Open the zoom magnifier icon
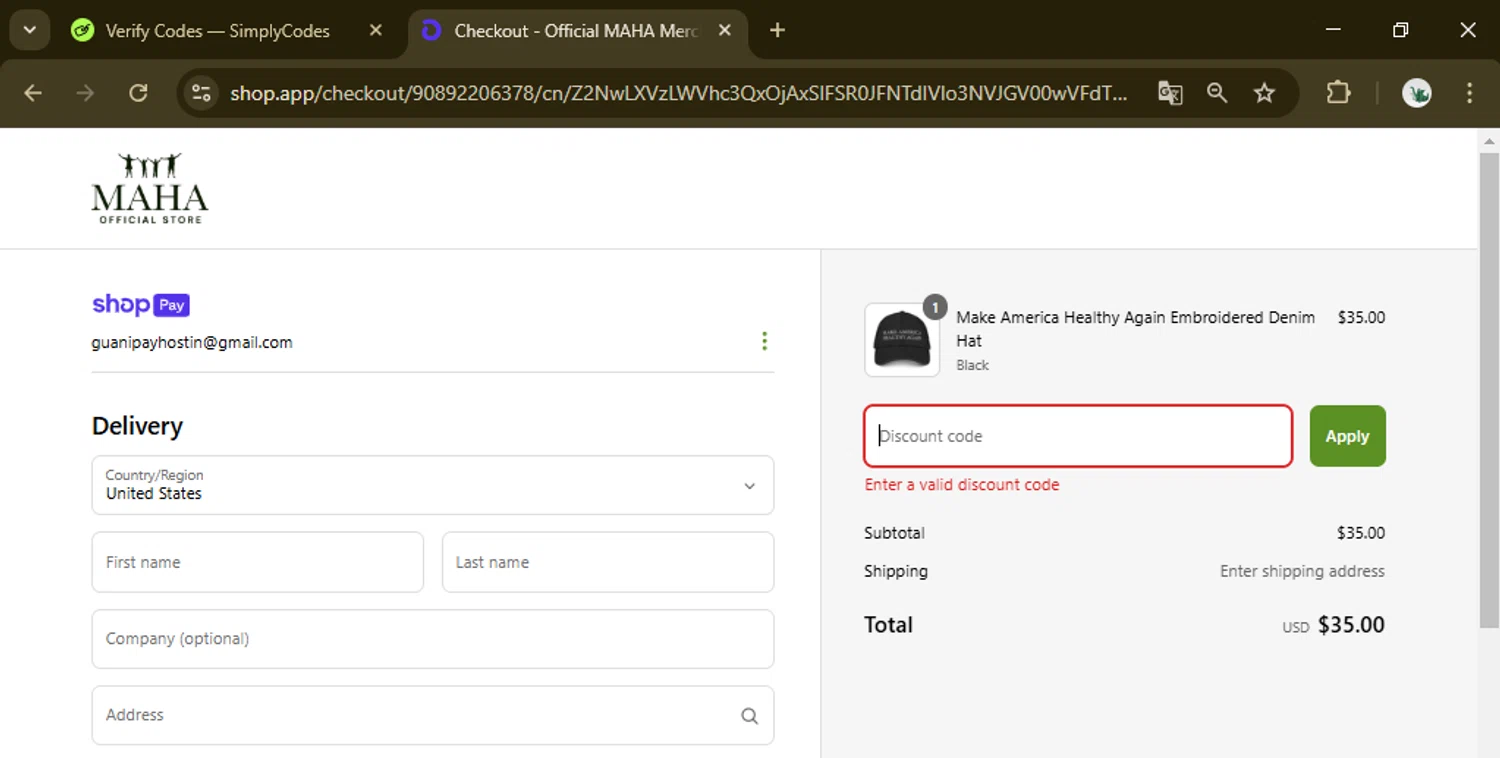This screenshot has width=1500, height=758. coord(1217,93)
